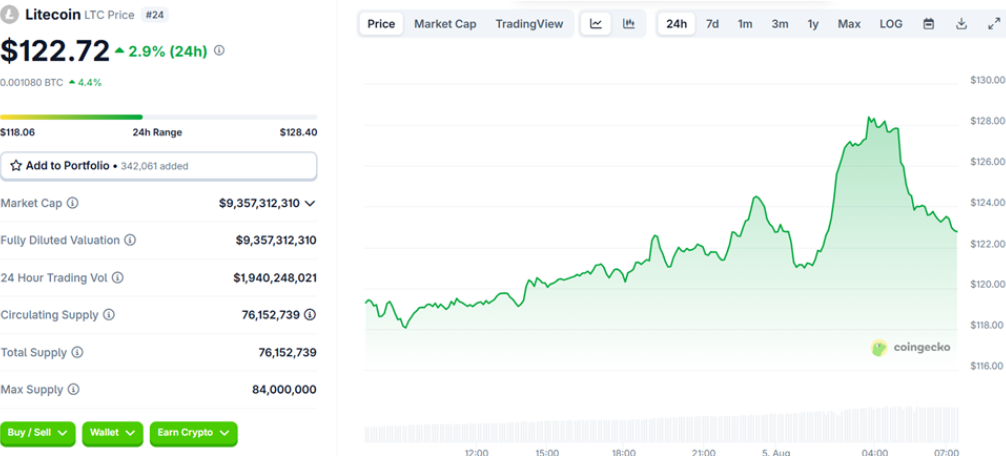The image size is (1006, 465).
Task: Open the Wallet dropdown
Action: [x=112, y=433]
